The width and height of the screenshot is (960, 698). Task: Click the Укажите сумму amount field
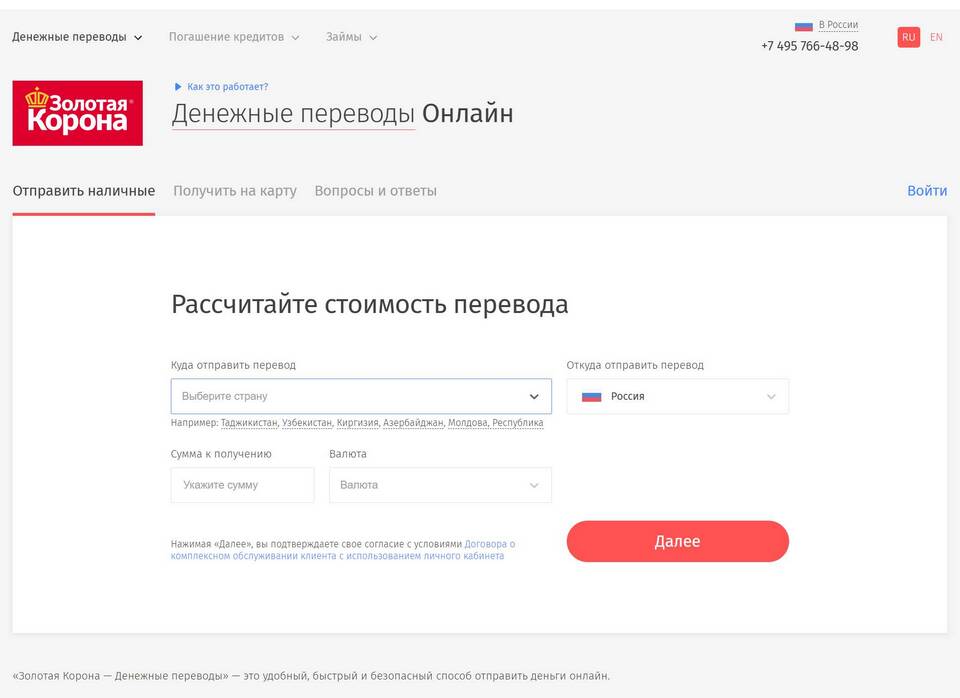pos(242,485)
